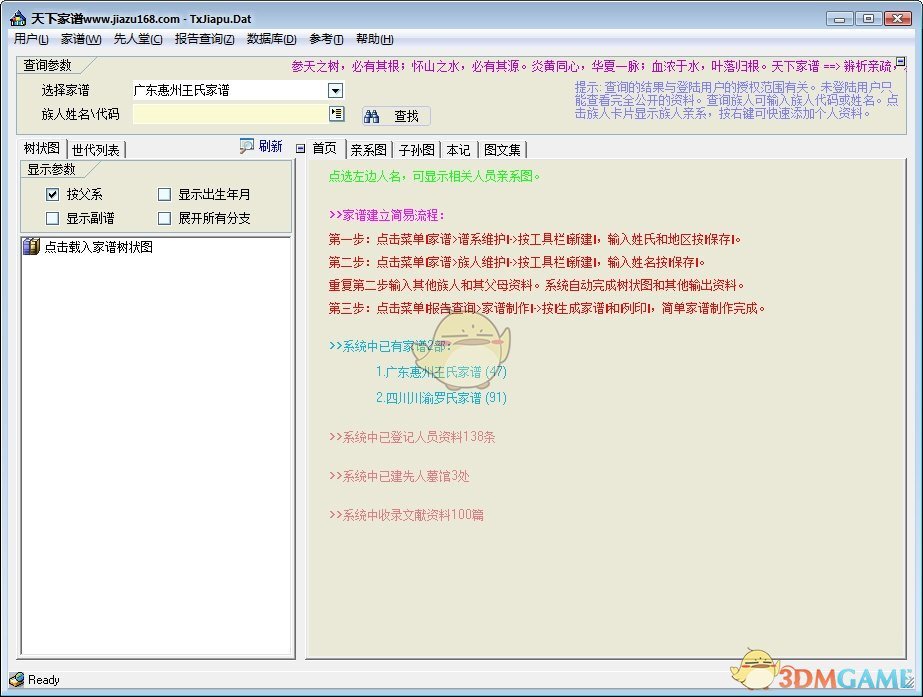Collapse the left panel with the square expander

[300, 148]
